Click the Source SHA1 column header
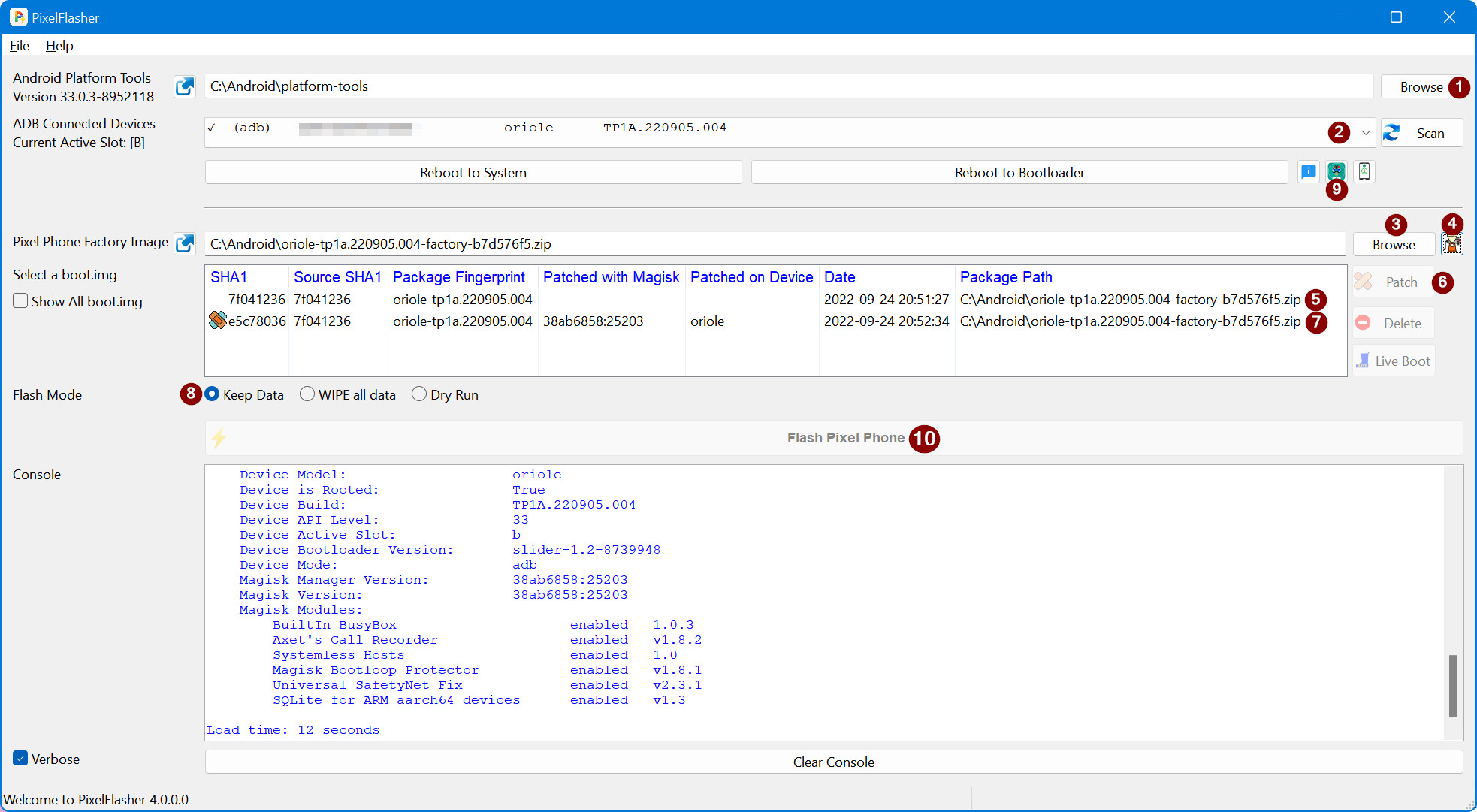Viewport: 1477px width, 812px height. click(x=338, y=277)
